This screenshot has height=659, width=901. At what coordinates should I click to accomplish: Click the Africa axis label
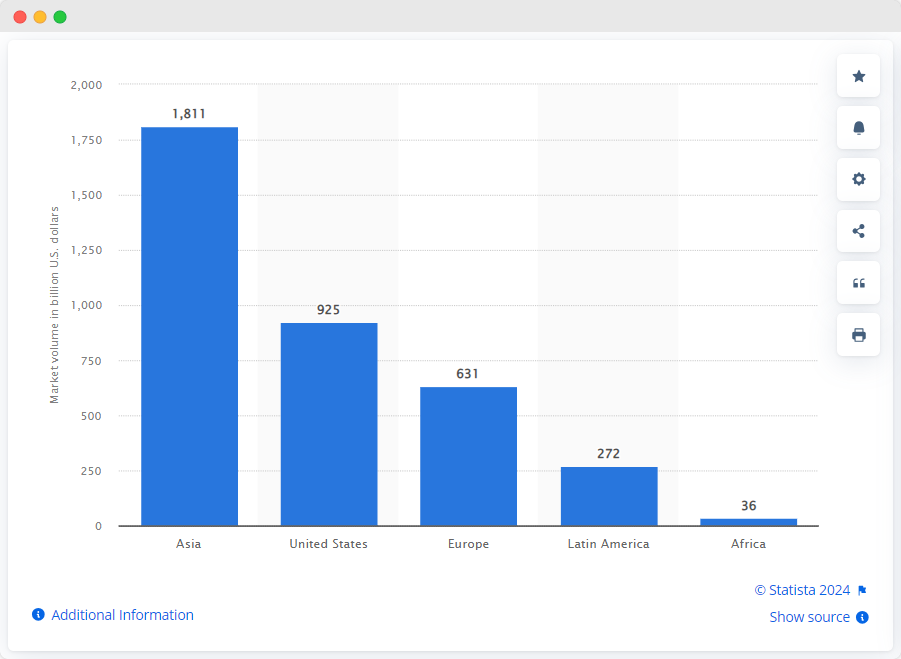pos(748,544)
